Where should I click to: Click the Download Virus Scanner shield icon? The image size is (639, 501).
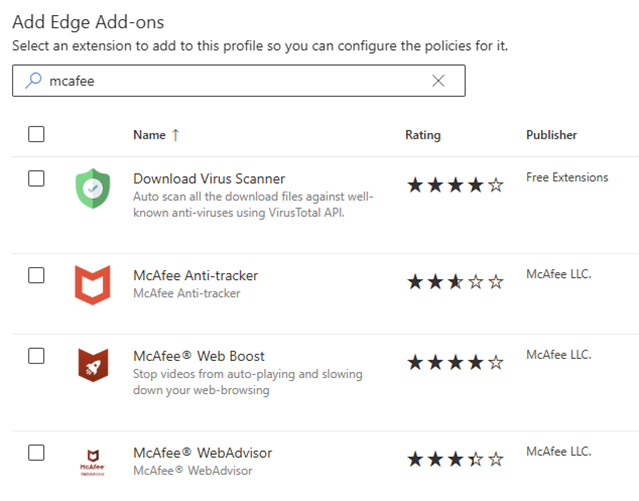click(92, 188)
